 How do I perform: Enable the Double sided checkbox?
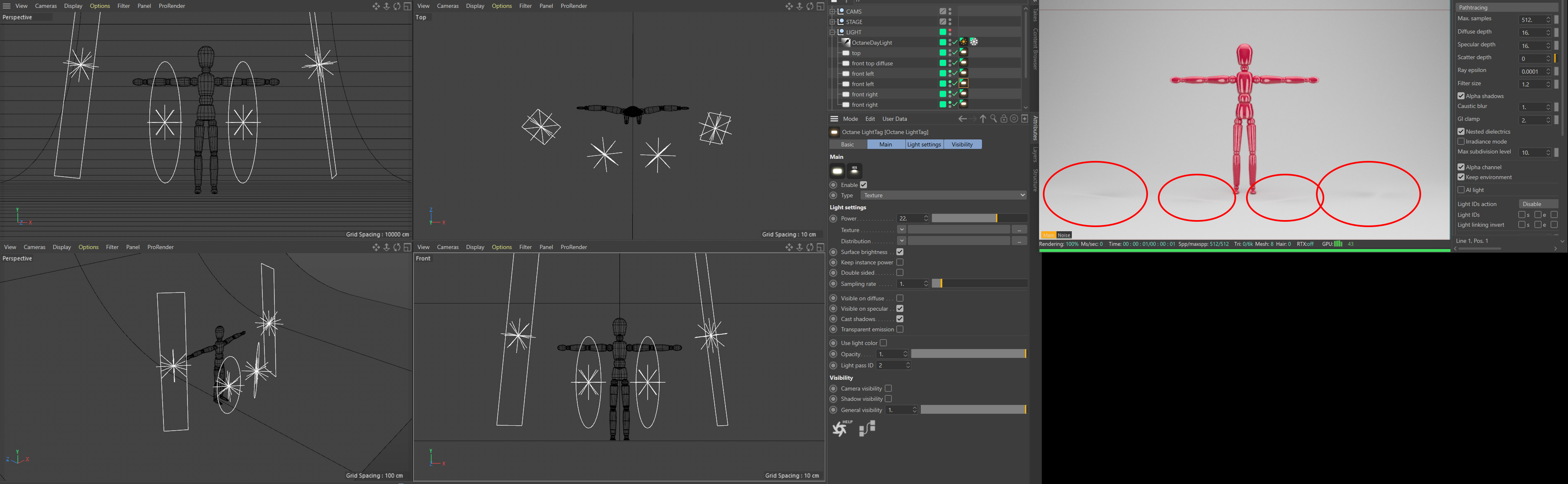(900, 273)
